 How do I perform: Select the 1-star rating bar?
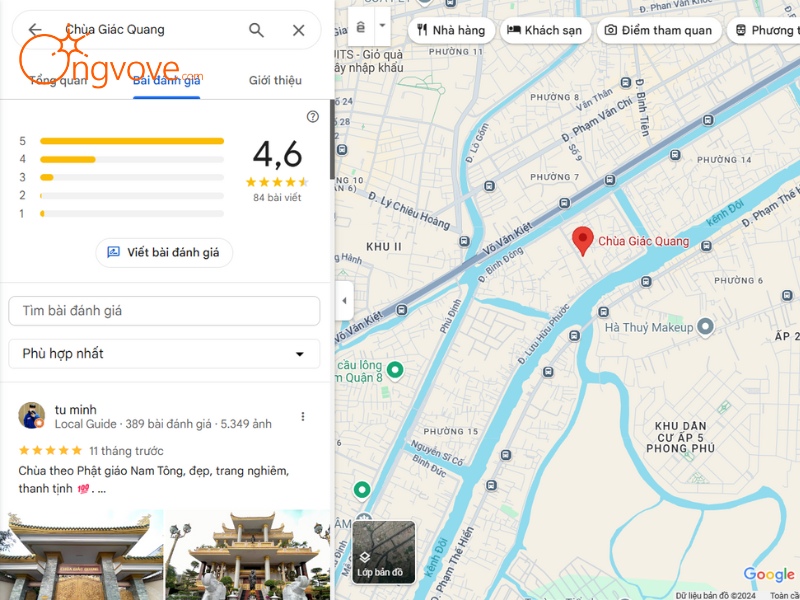132,213
